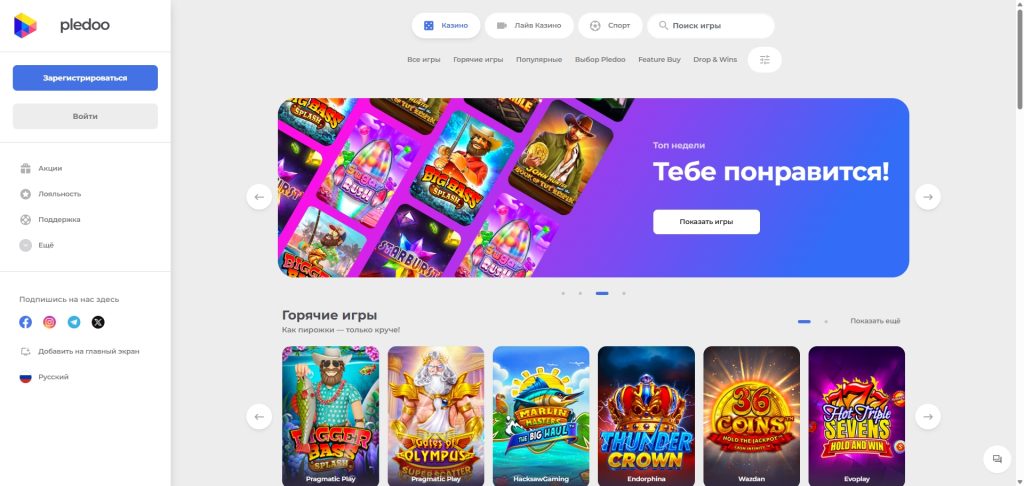Open the live chat bubble icon
Image resolution: width=1024 pixels, height=486 pixels.
997,459
